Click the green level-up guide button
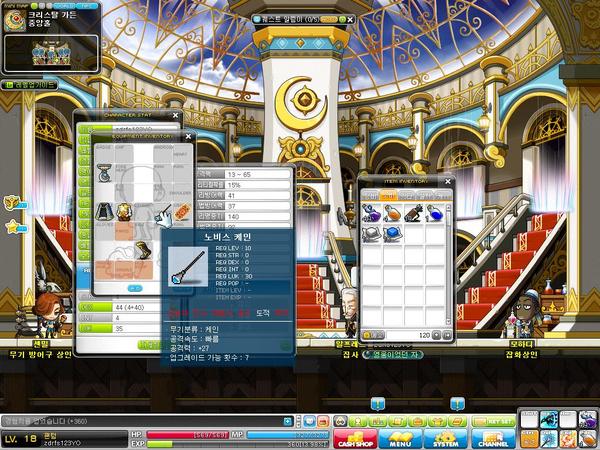 29,85
